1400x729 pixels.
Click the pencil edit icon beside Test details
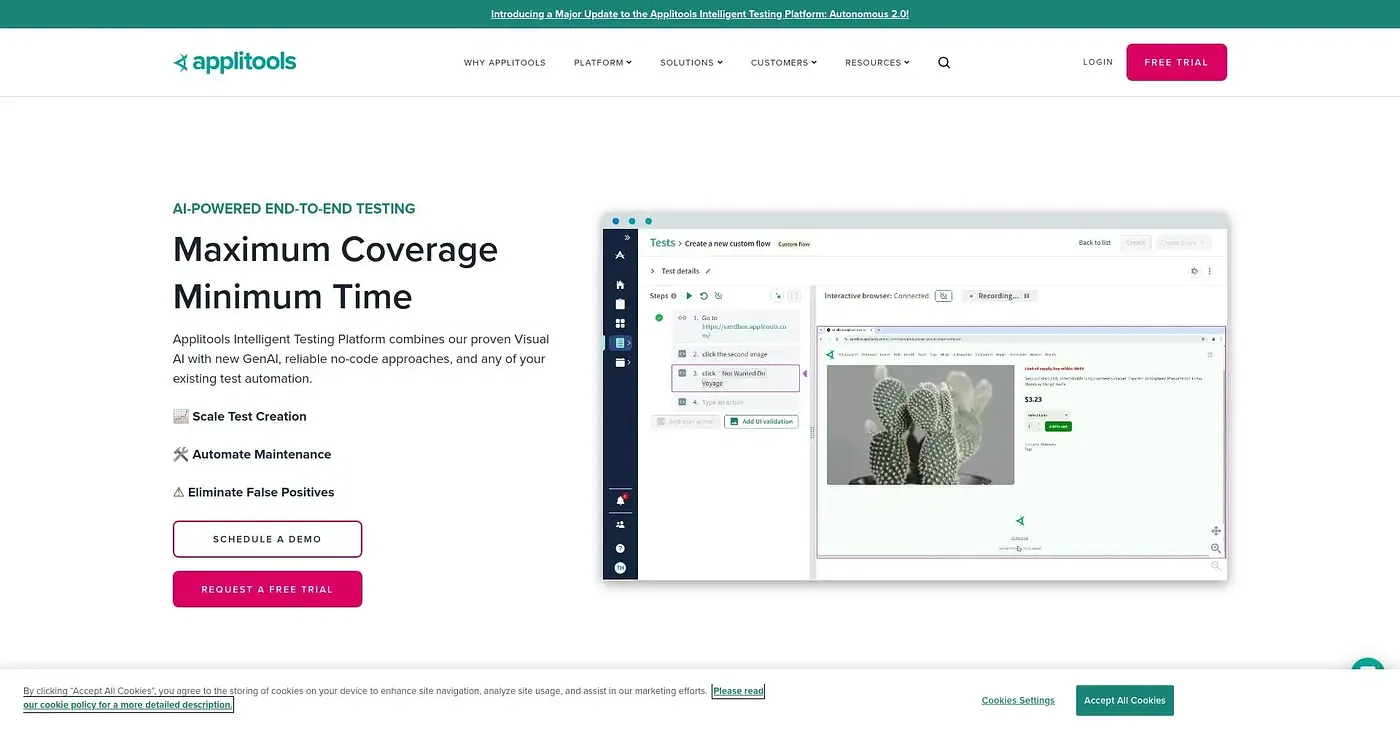pyautogui.click(x=709, y=271)
